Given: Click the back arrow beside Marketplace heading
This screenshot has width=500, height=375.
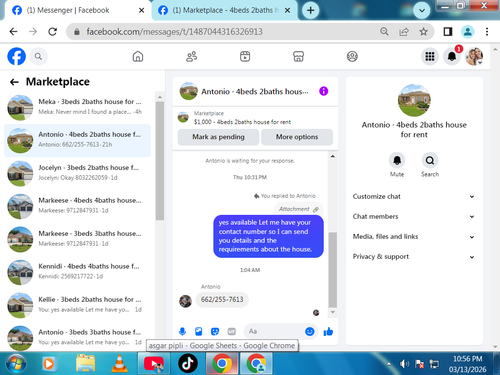Looking at the screenshot, I should [14, 82].
